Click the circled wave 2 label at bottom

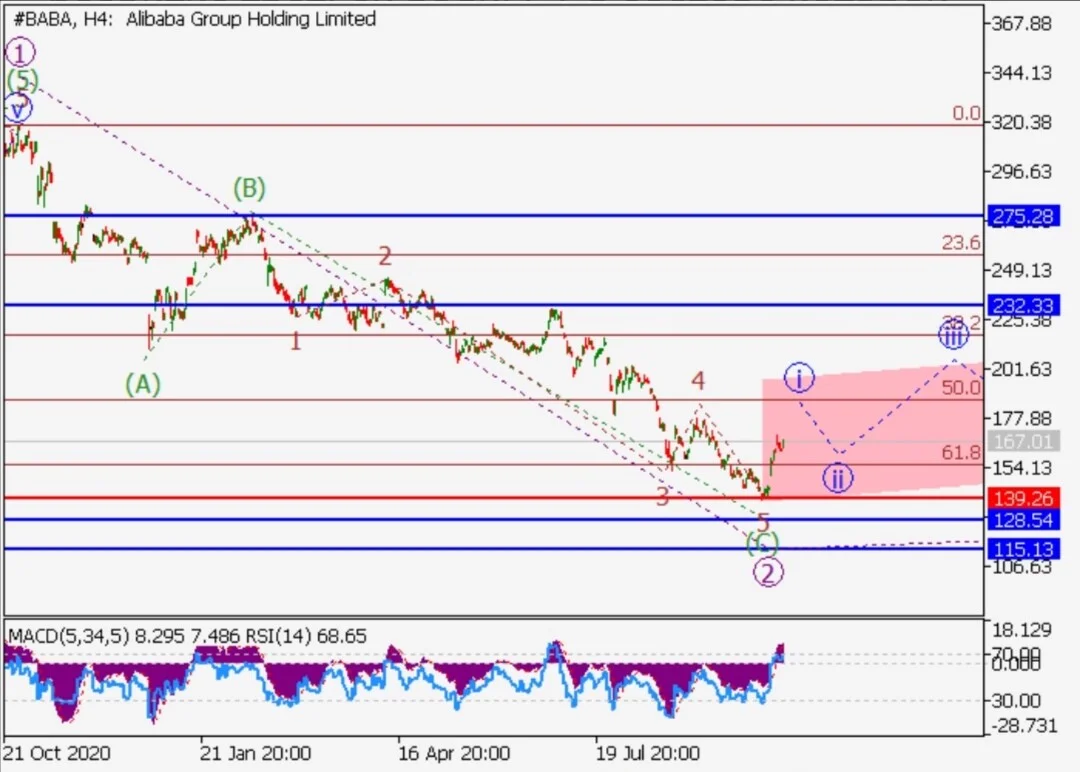click(768, 572)
